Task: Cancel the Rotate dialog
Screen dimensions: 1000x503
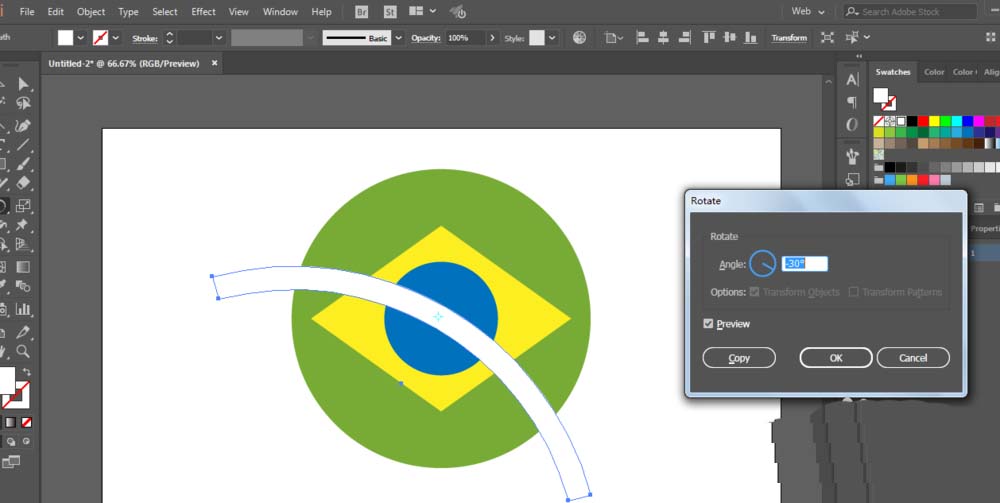Action: pos(913,358)
